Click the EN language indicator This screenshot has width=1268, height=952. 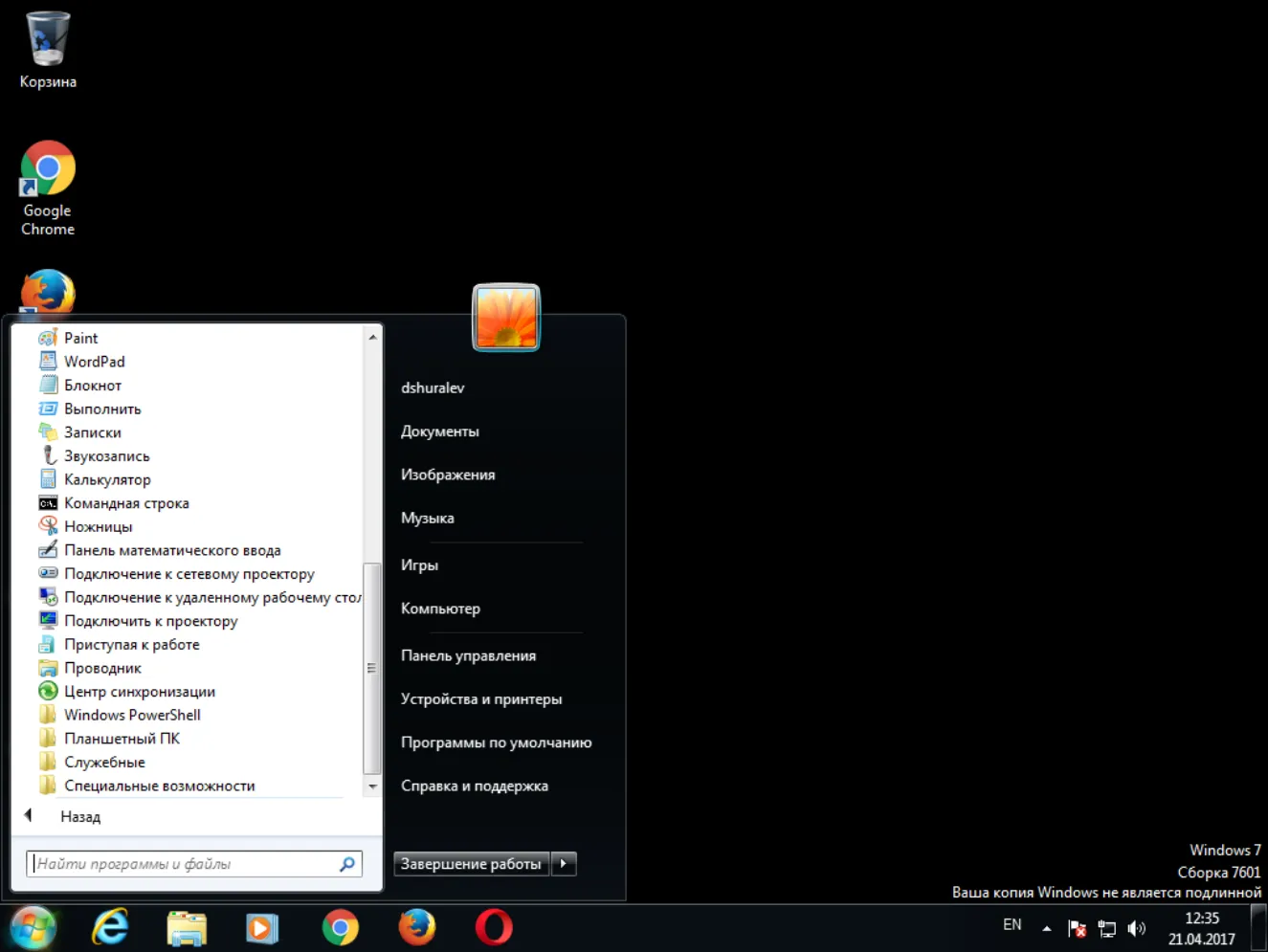pyautogui.click(x=1012, y=925)
